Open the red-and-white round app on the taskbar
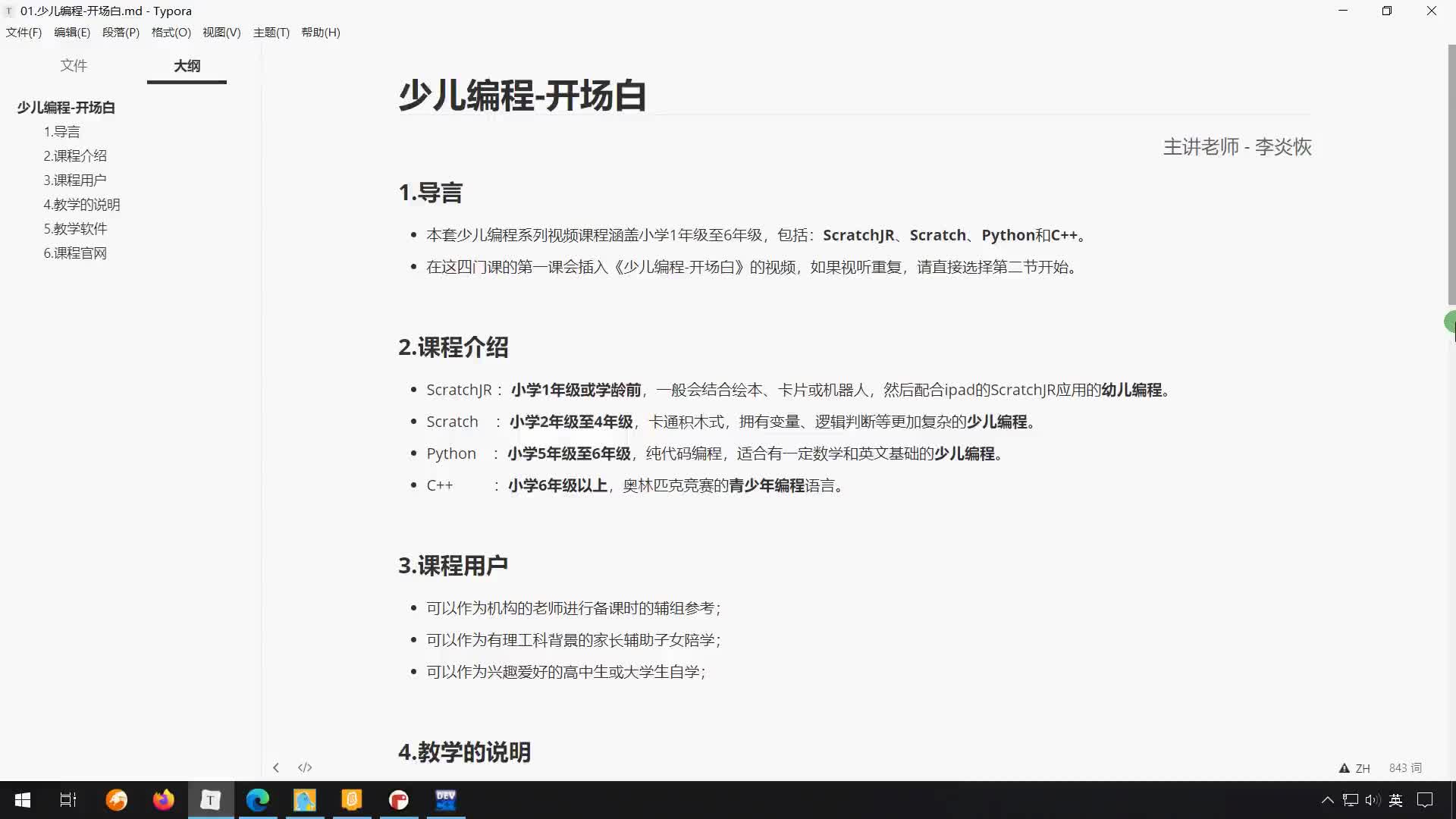This screenshot has width=1456, height=819. click(398, 800)
